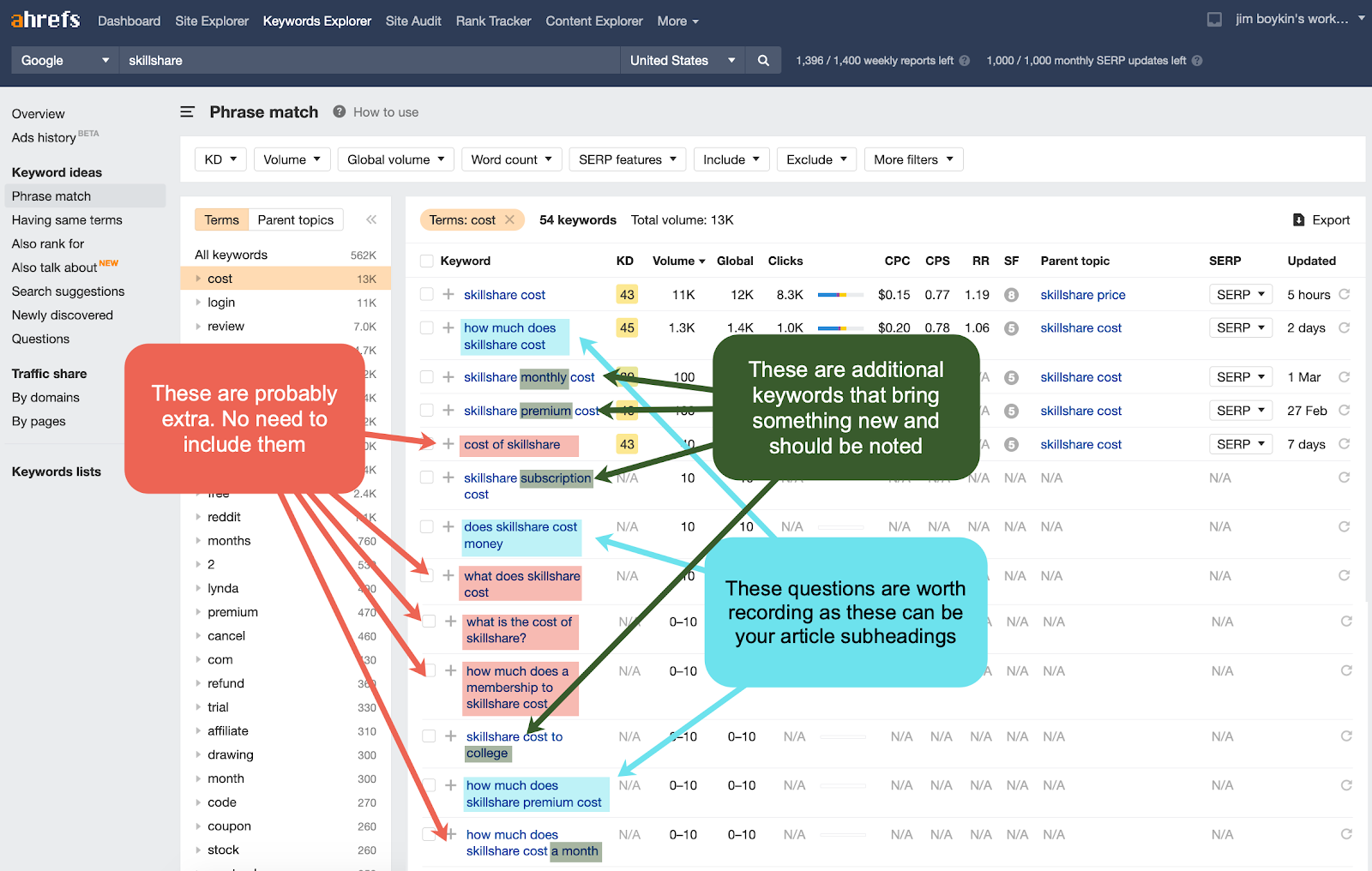Expand the More filters dropdown
The image size is (1372, 871).
(x=914, y=159)
